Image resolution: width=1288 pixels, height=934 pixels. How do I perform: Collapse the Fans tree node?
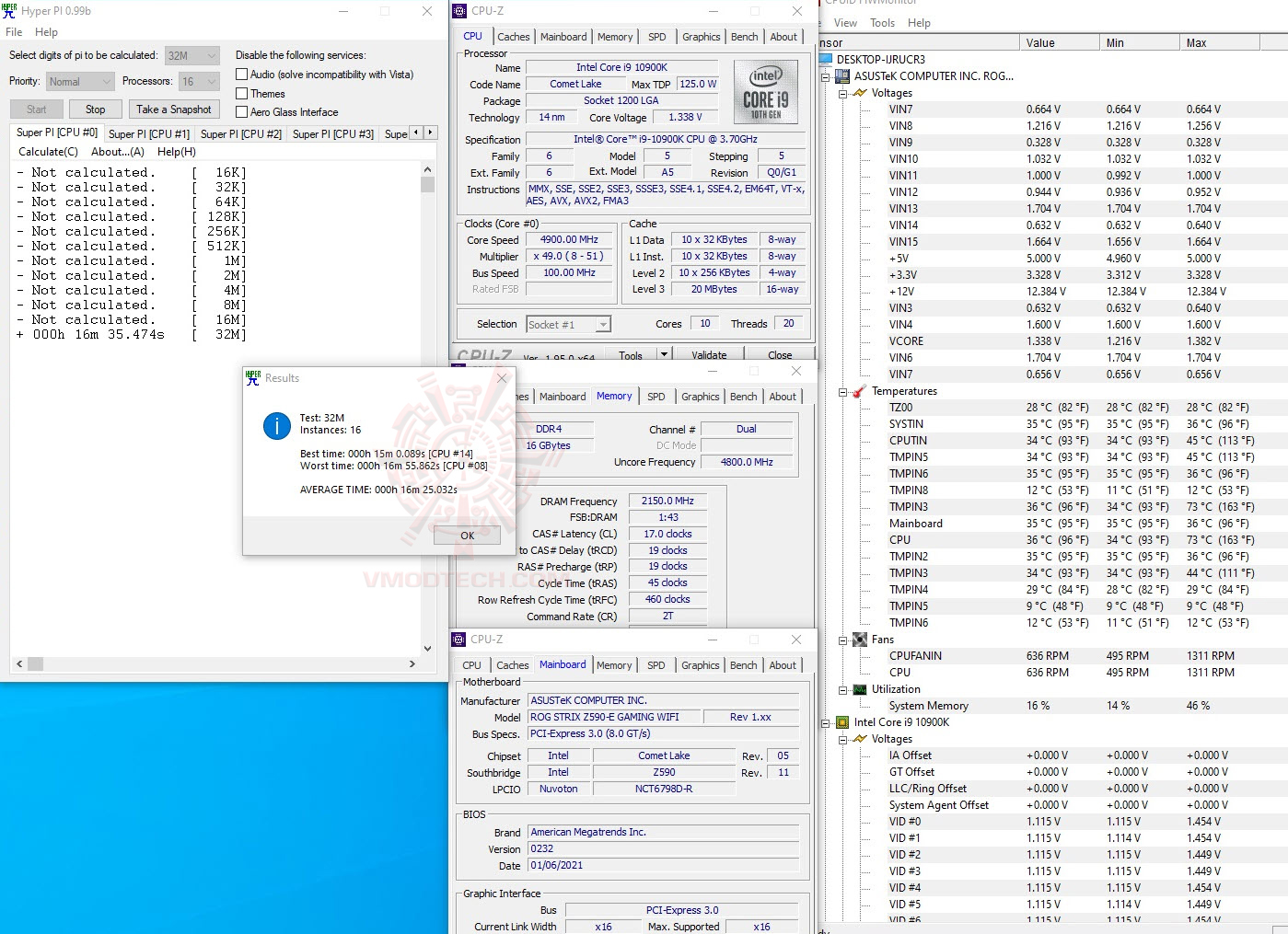click(x=842, y=640)
